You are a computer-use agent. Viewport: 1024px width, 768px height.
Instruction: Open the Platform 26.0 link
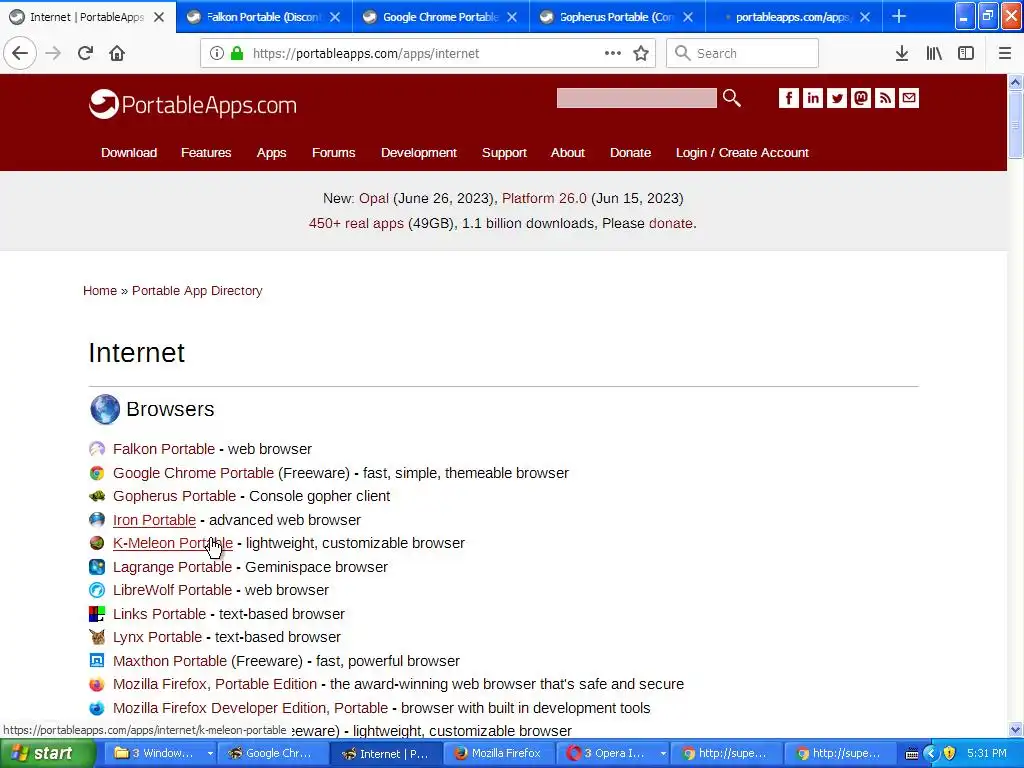coord(544,199)
